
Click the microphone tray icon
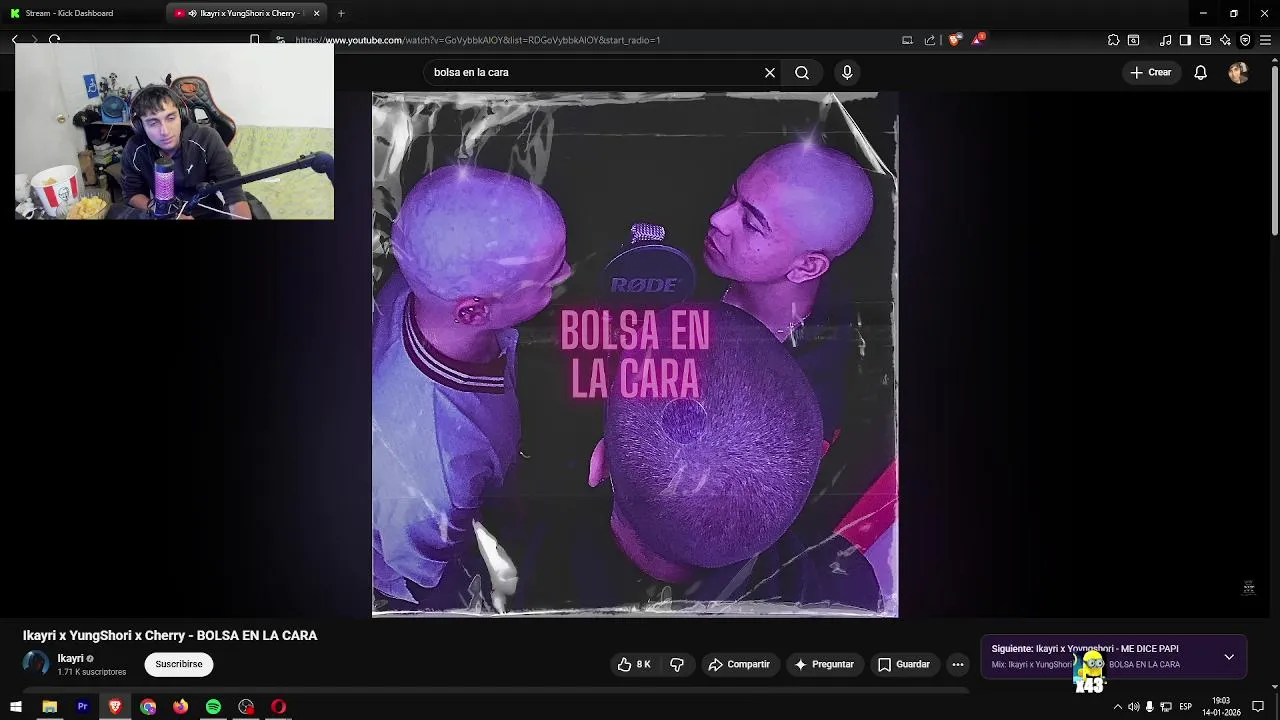pos(1149,707)
